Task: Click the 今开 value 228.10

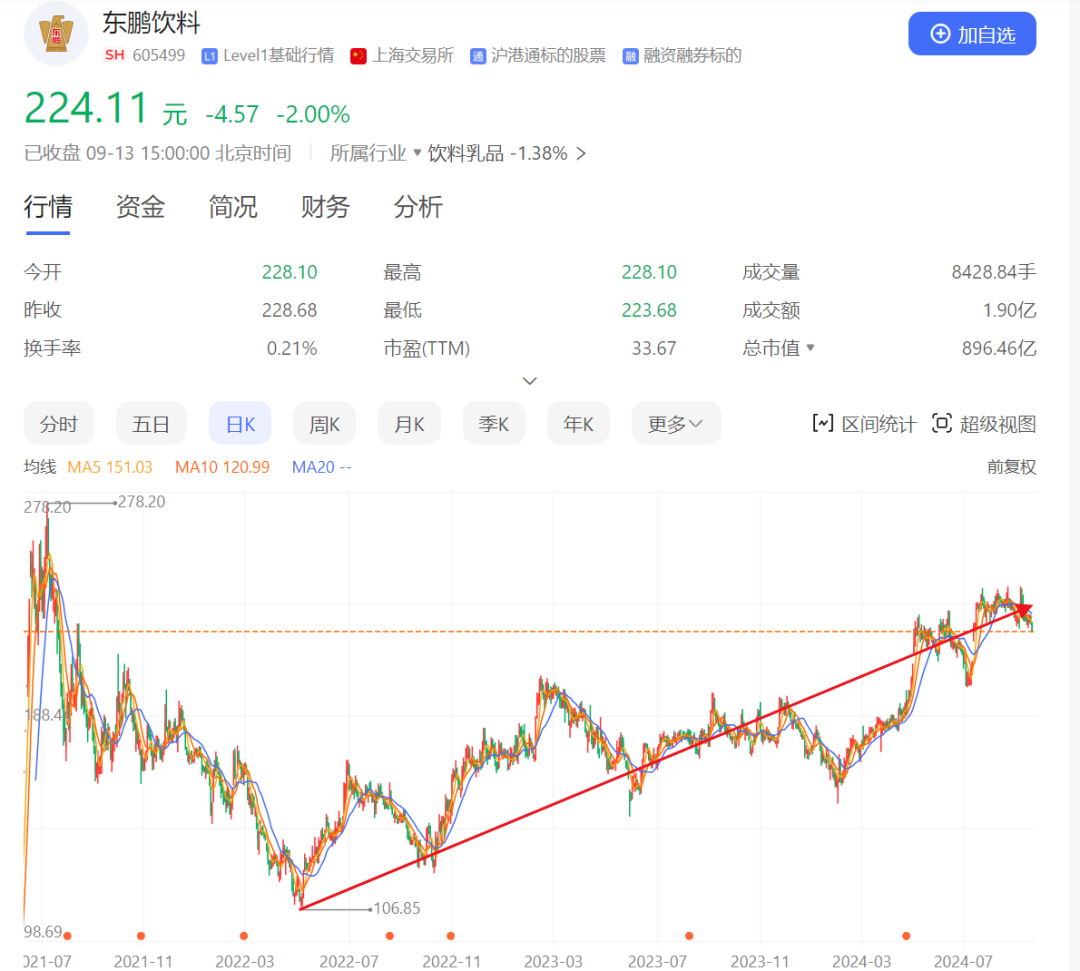Action: coord(289,272)
